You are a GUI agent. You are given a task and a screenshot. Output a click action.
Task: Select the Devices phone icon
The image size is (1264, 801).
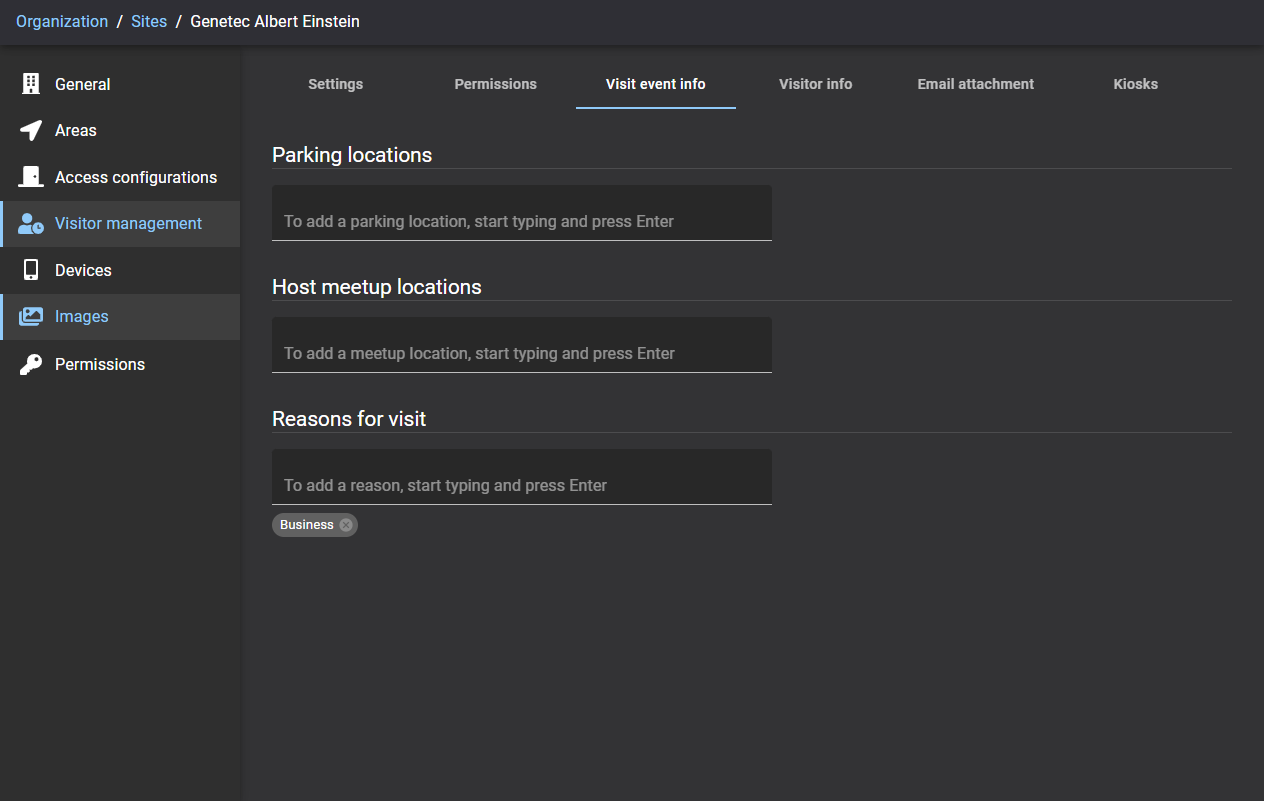point(30,270)
